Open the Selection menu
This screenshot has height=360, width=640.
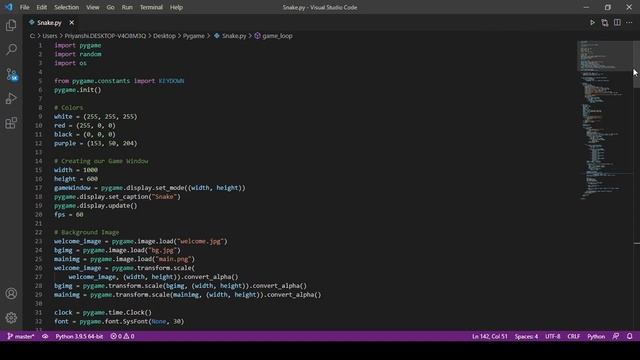point(67,7)
